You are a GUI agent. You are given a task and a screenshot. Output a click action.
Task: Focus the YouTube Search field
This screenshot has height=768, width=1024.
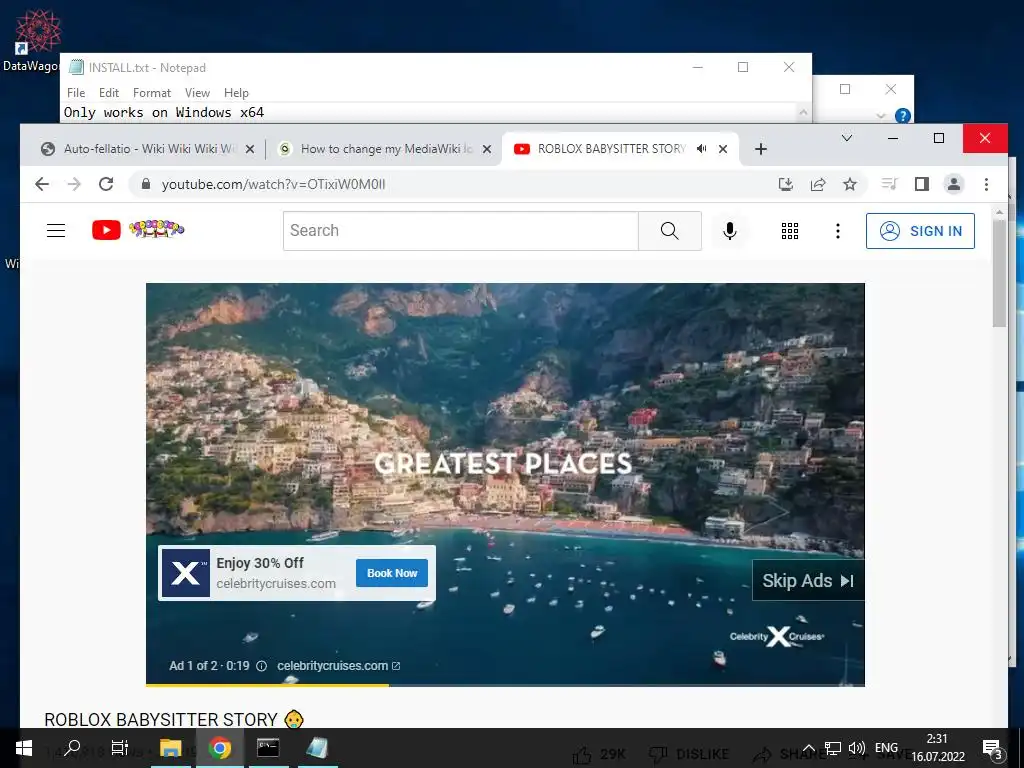460,231
